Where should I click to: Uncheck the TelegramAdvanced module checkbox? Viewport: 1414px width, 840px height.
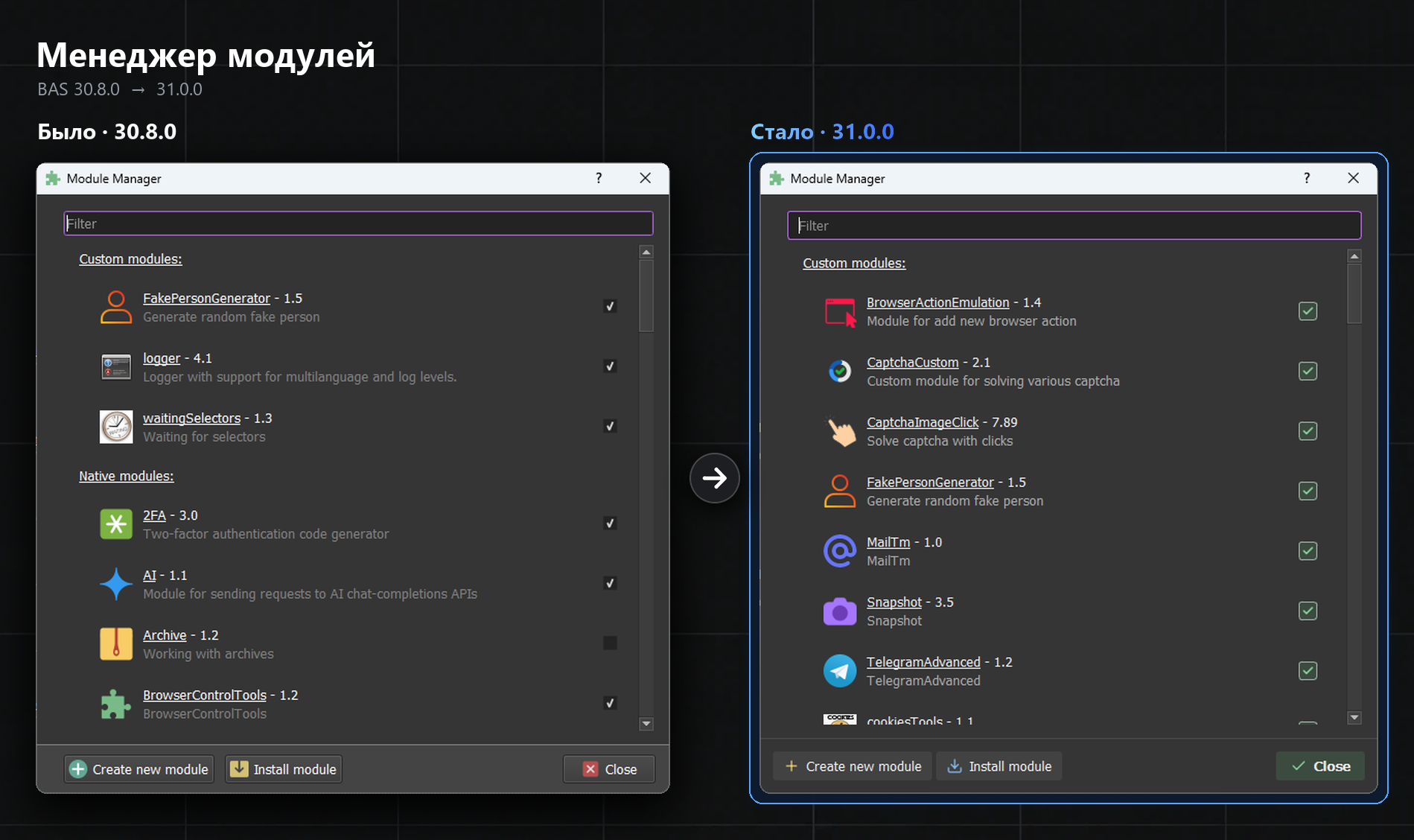1308,671
